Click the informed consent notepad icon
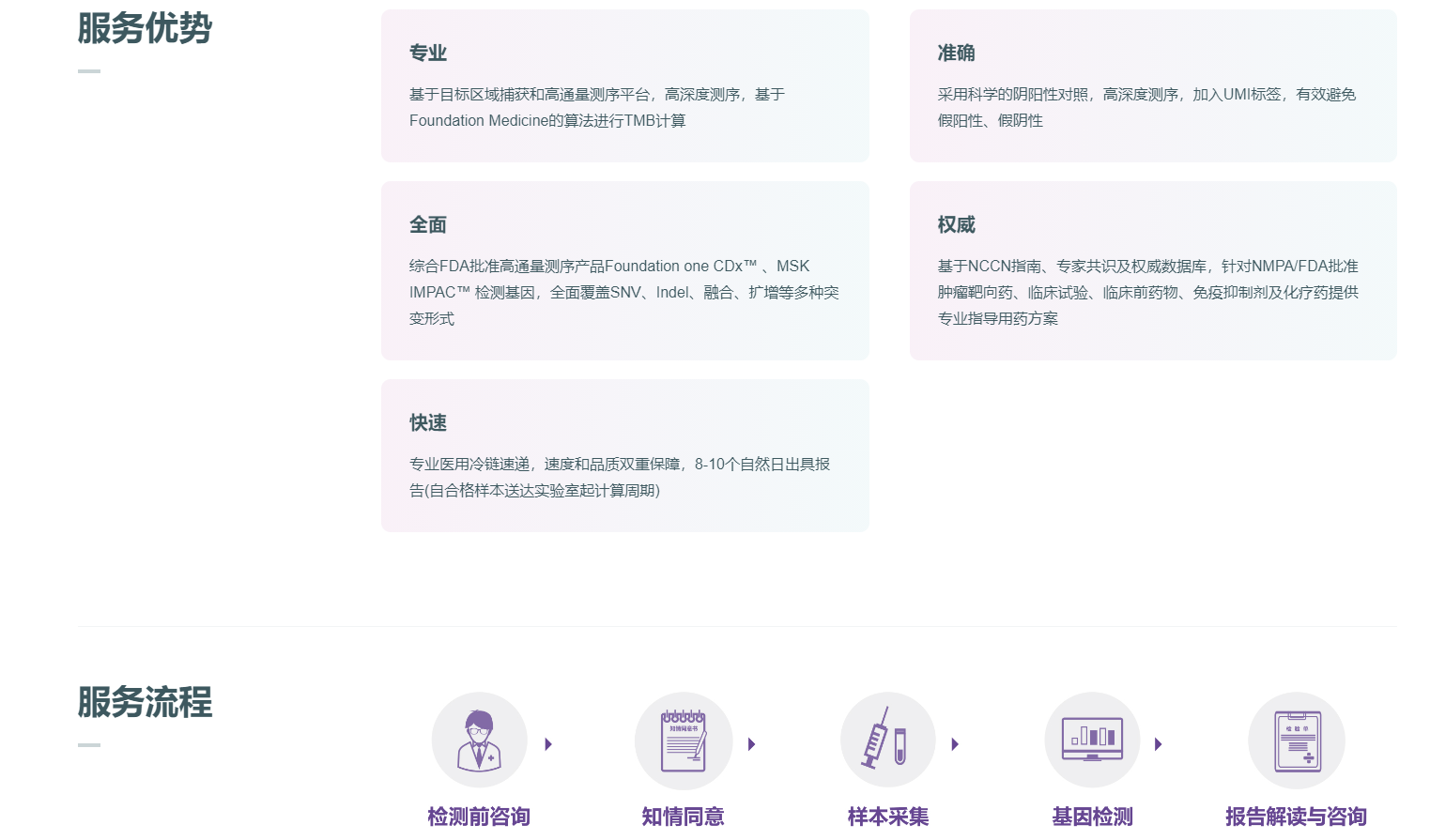The image size is (1430, 840). coord(684,741)
